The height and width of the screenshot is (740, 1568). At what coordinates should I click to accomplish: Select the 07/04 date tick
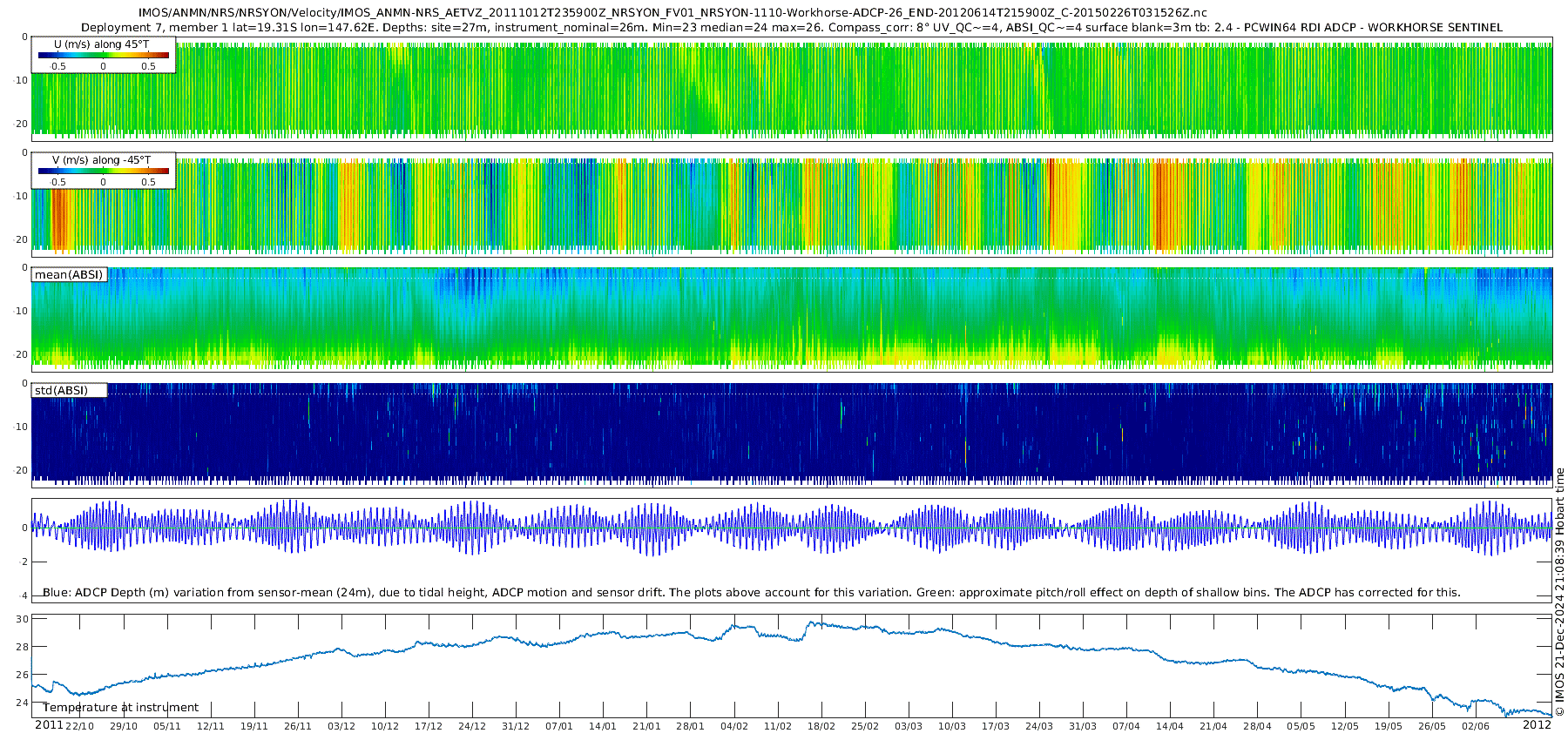click(x=1126, y=726)
